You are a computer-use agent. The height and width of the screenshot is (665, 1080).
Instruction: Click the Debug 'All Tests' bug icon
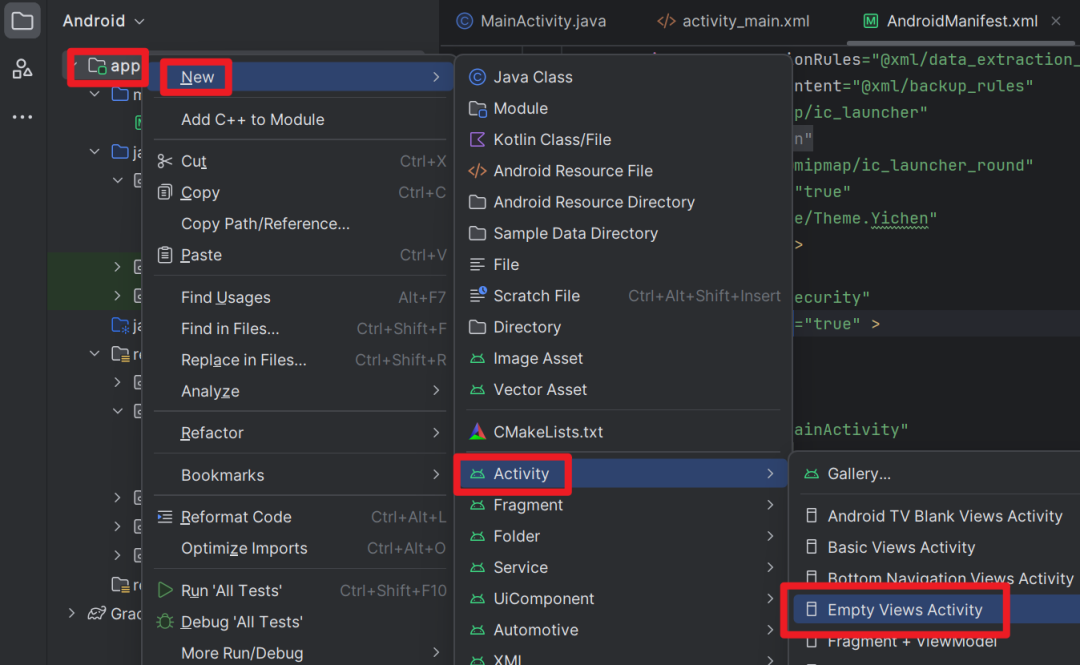click(x=165, y=622)
